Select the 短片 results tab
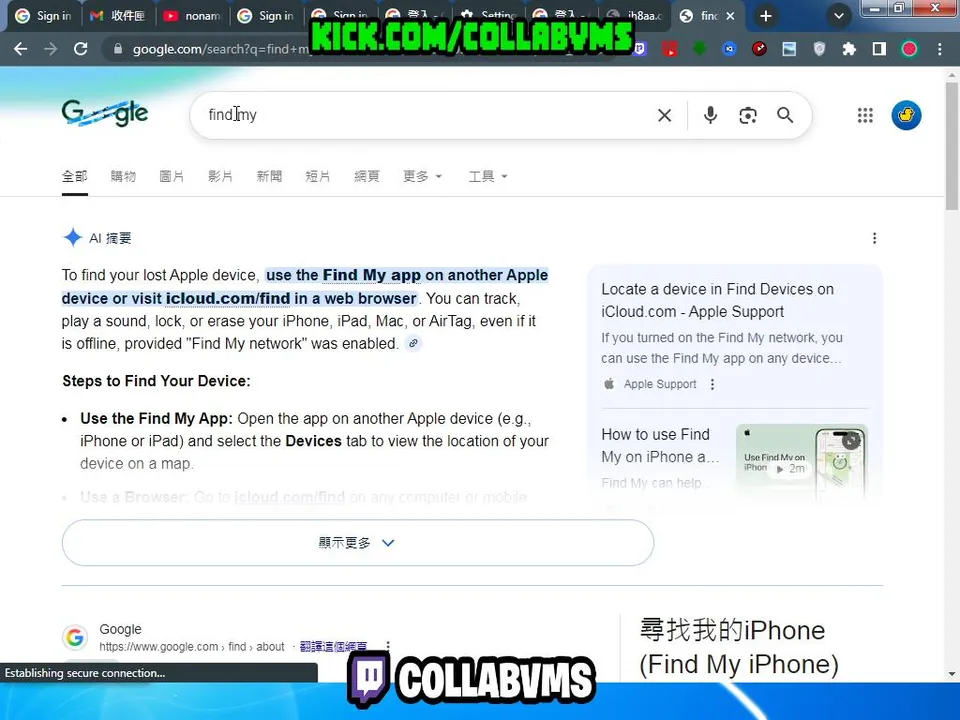This screenshot has height=720, width=960. pos(318,176)
